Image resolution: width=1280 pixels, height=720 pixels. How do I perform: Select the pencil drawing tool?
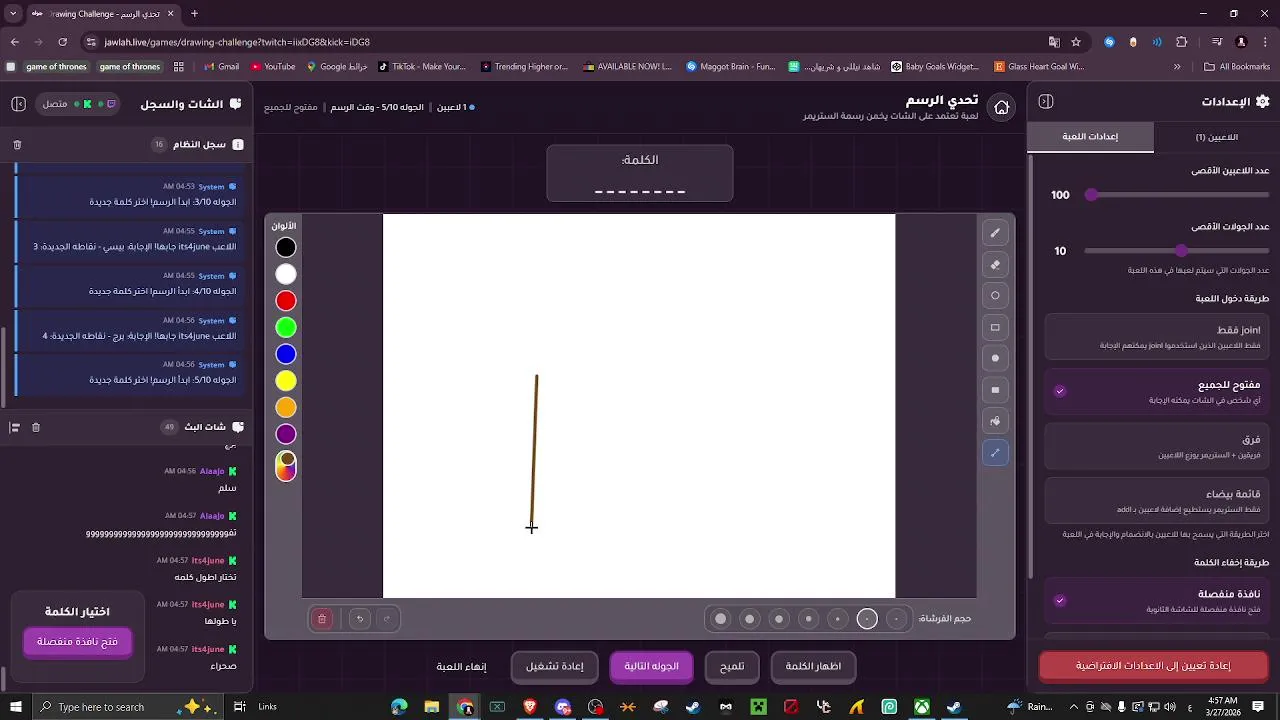click(x=995, y=233)
